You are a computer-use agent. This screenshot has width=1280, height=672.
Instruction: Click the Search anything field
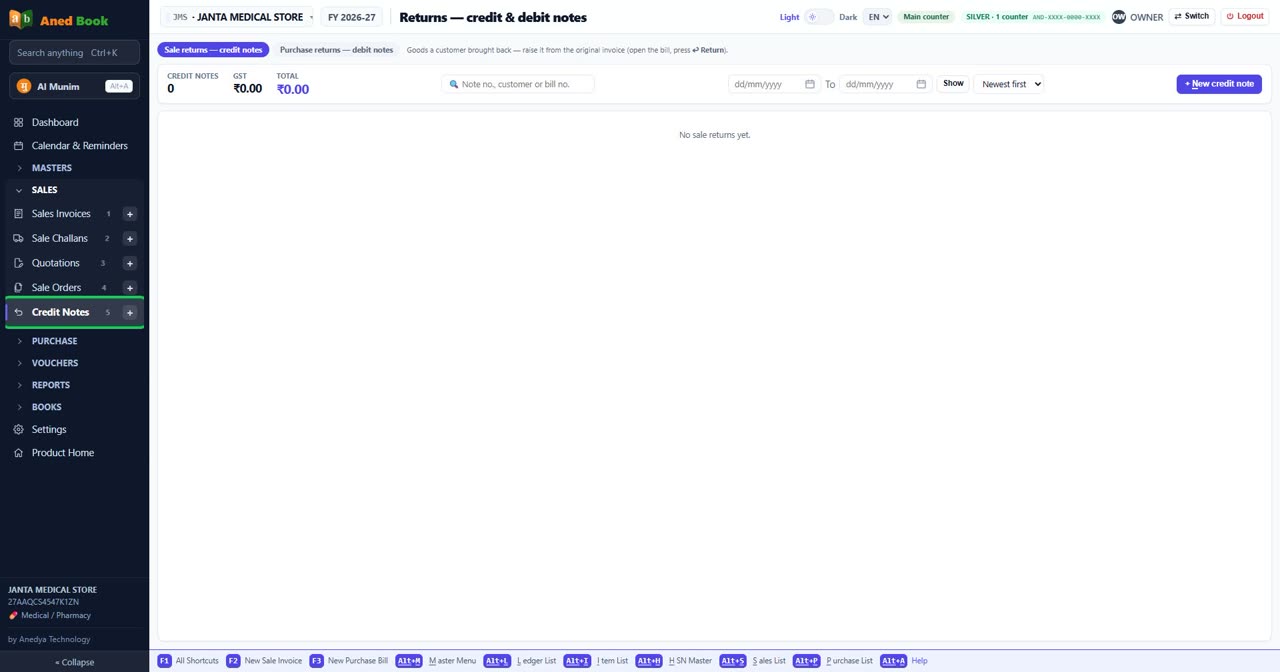[x=74, y=52]
